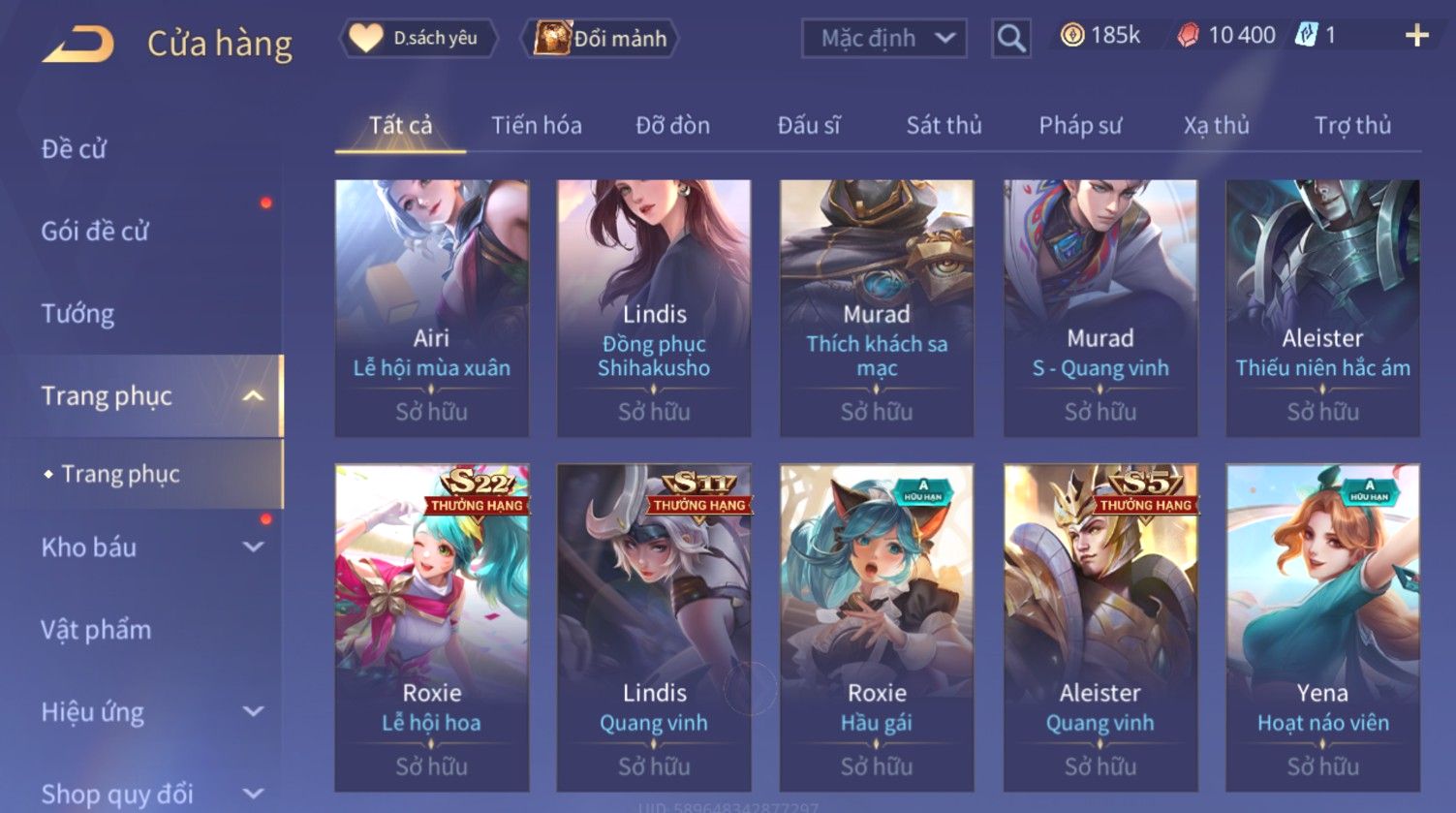Open Tướng in the sidebar
Screen dimensions: 1456x813
[77, 314]
